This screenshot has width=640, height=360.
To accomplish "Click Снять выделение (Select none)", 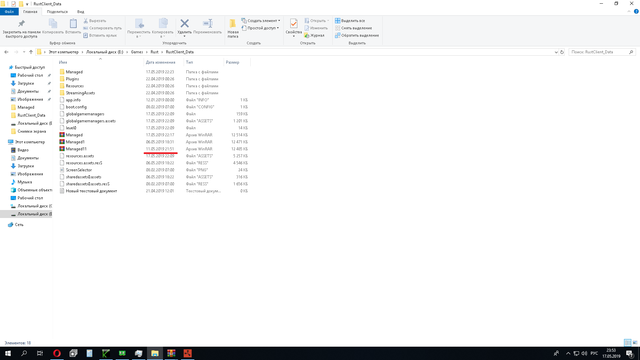I will pyautogui.click(x=353, y=28).
